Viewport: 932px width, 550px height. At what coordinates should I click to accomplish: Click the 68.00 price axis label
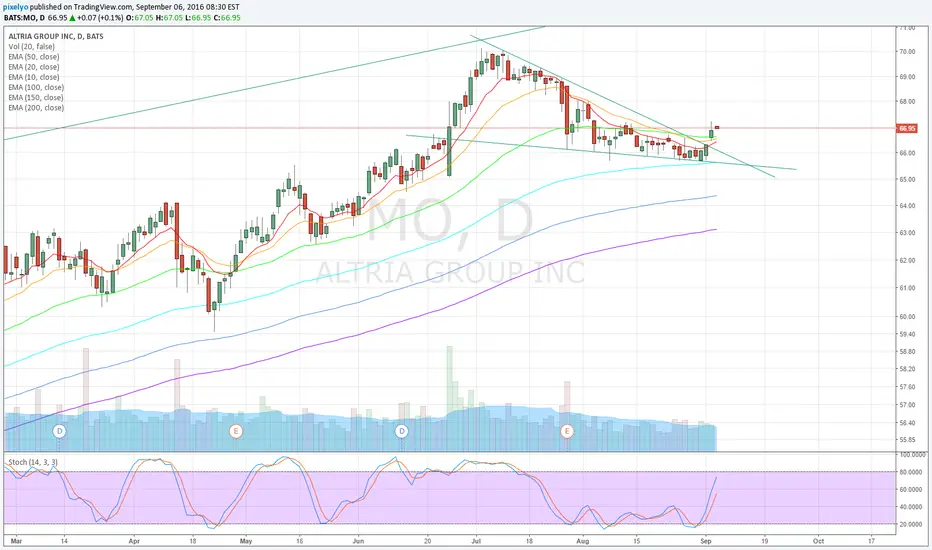tap(907, 102)
